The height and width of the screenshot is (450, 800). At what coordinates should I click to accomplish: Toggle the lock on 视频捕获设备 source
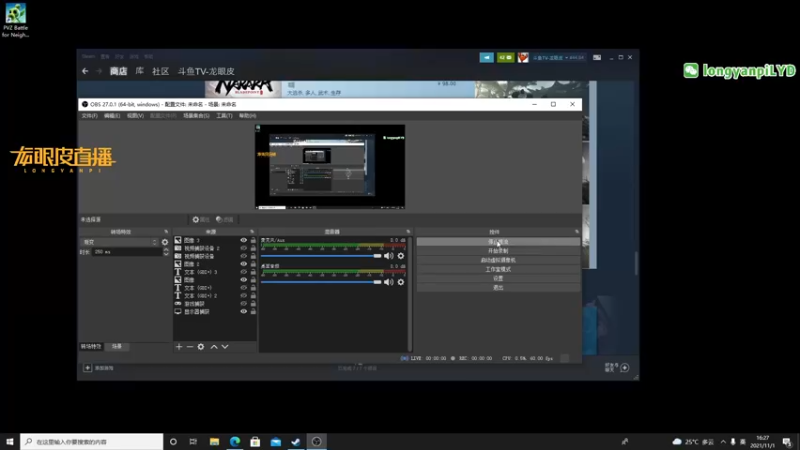pyautogui.click(x=253, y=256)
